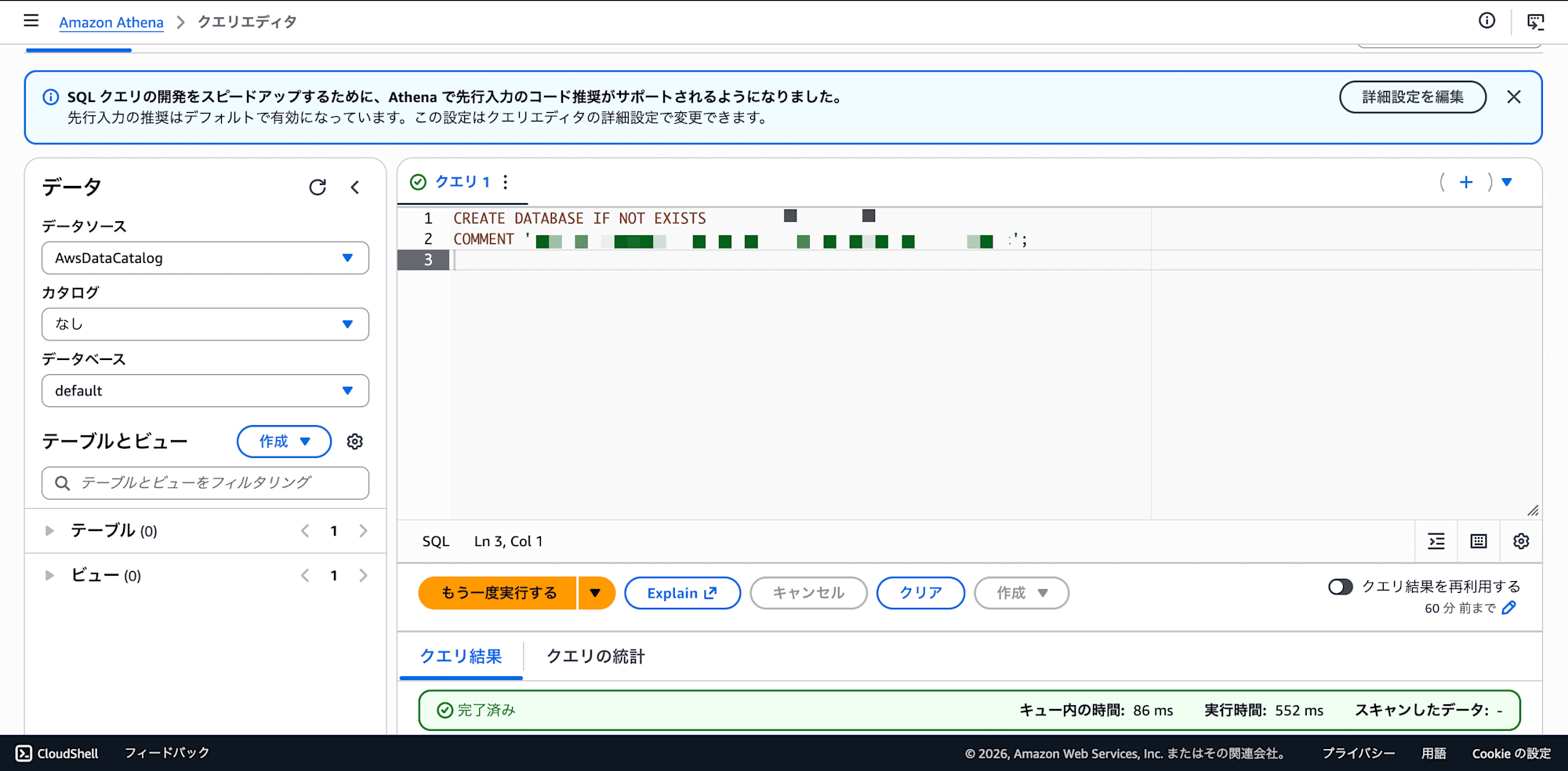Click the COMMENT line in editor
This screenshot has height=771, width=1568.
pyautogui.click(x=740, y=239)
